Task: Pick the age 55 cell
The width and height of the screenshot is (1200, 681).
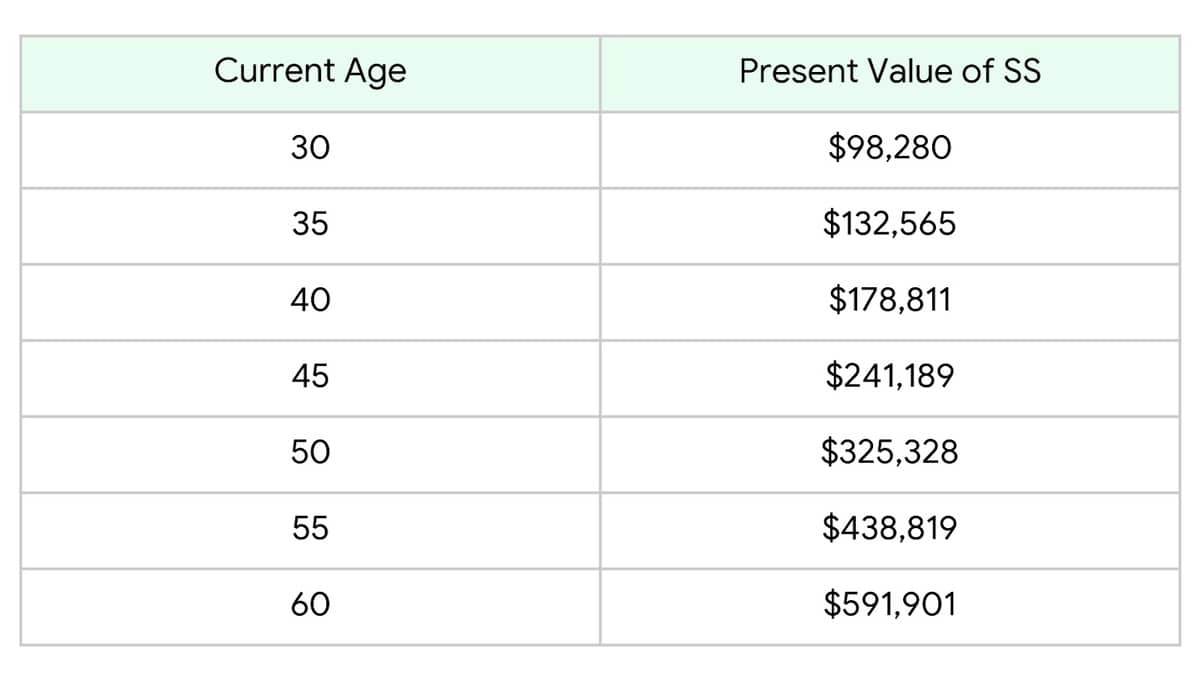Action: pyautogui.click(x=310, y=528)
